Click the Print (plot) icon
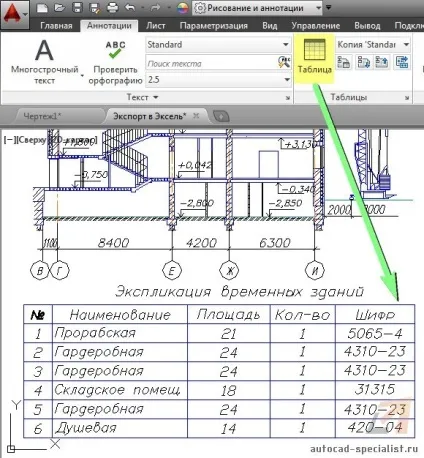This screenshot has height=458, width=424. point(112,8)
